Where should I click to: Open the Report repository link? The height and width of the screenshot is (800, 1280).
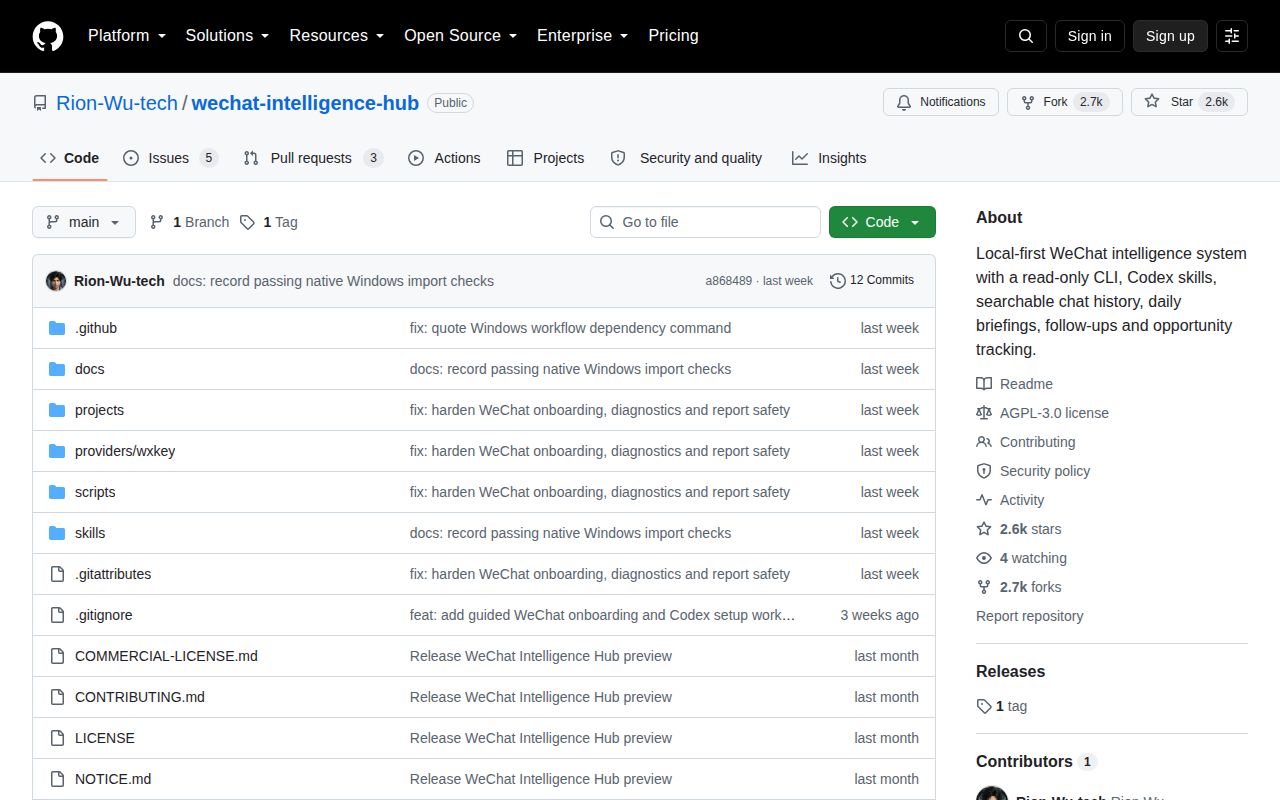1029,616
